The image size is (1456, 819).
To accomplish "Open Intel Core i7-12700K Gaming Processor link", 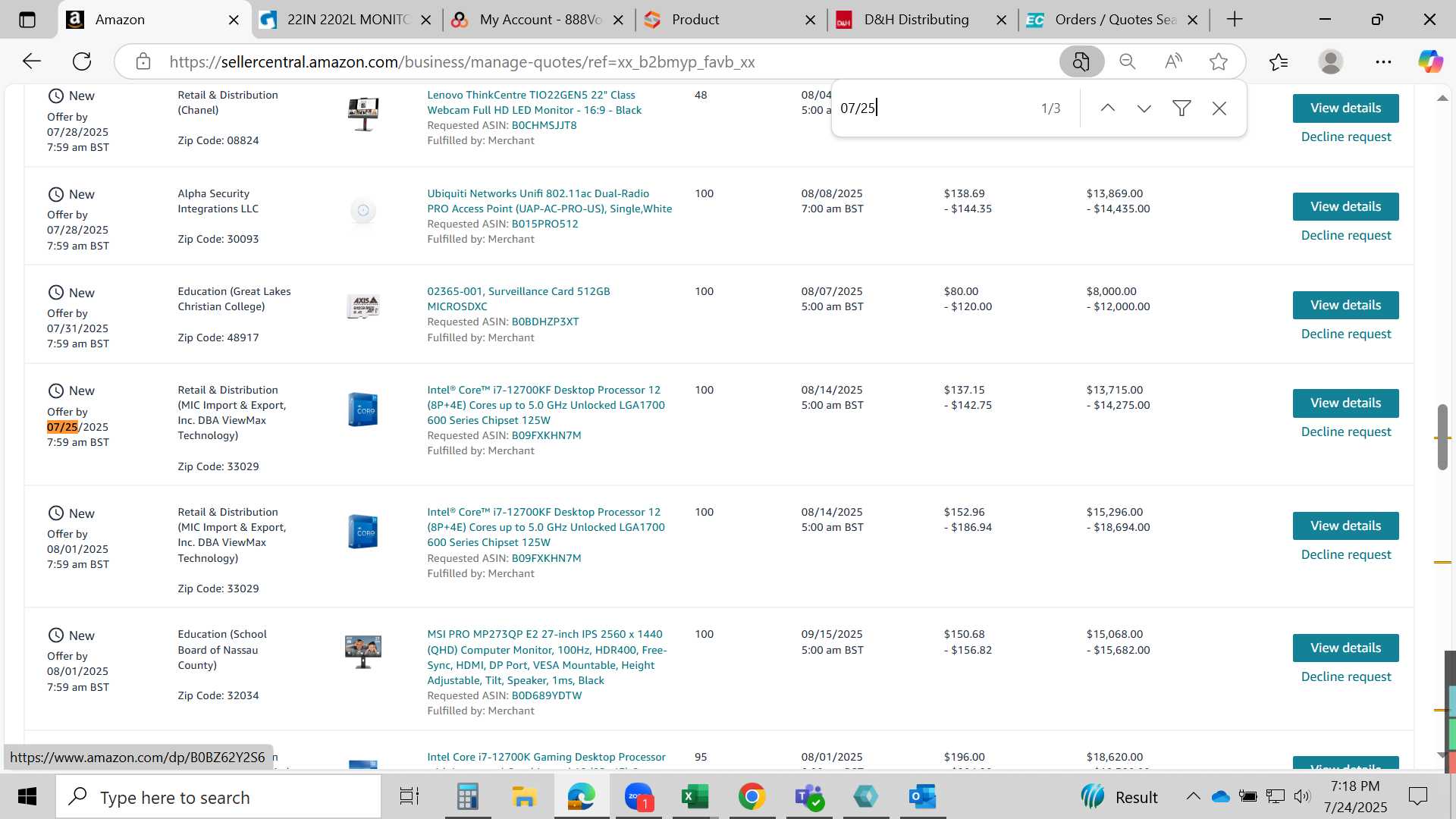I will tap(546, 757).
